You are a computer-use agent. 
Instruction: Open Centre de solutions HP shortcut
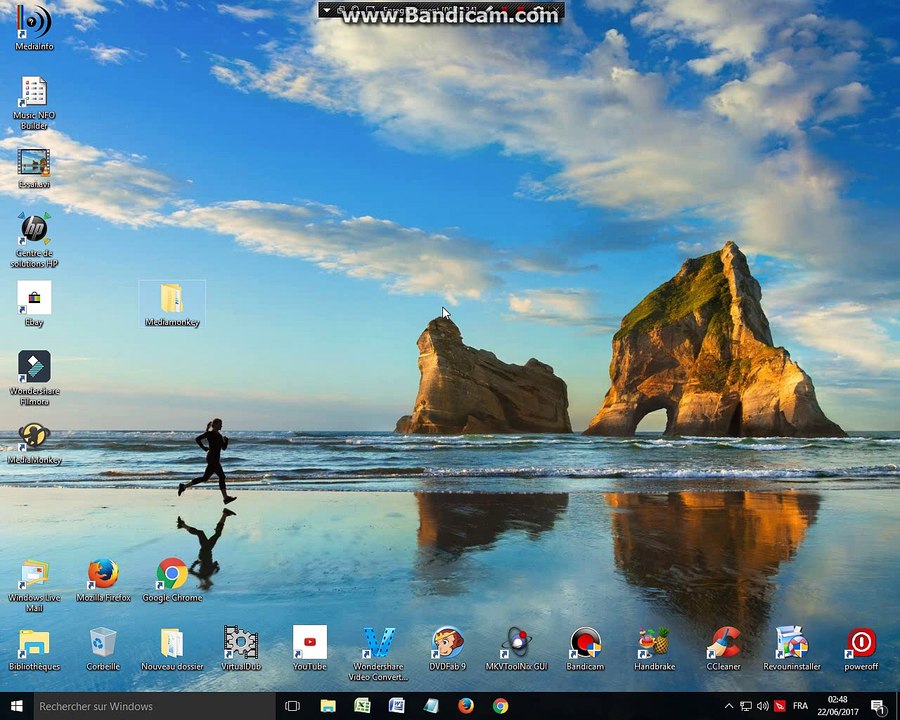point(34,239)
